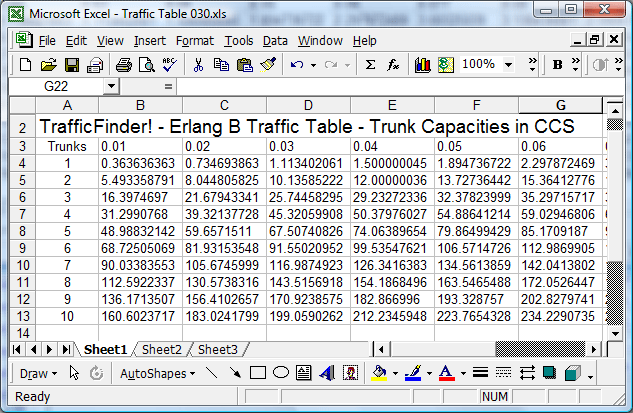The height and width of the screenshot is (413, 633).
Task: Undo the last action
Action: point(297,65)
